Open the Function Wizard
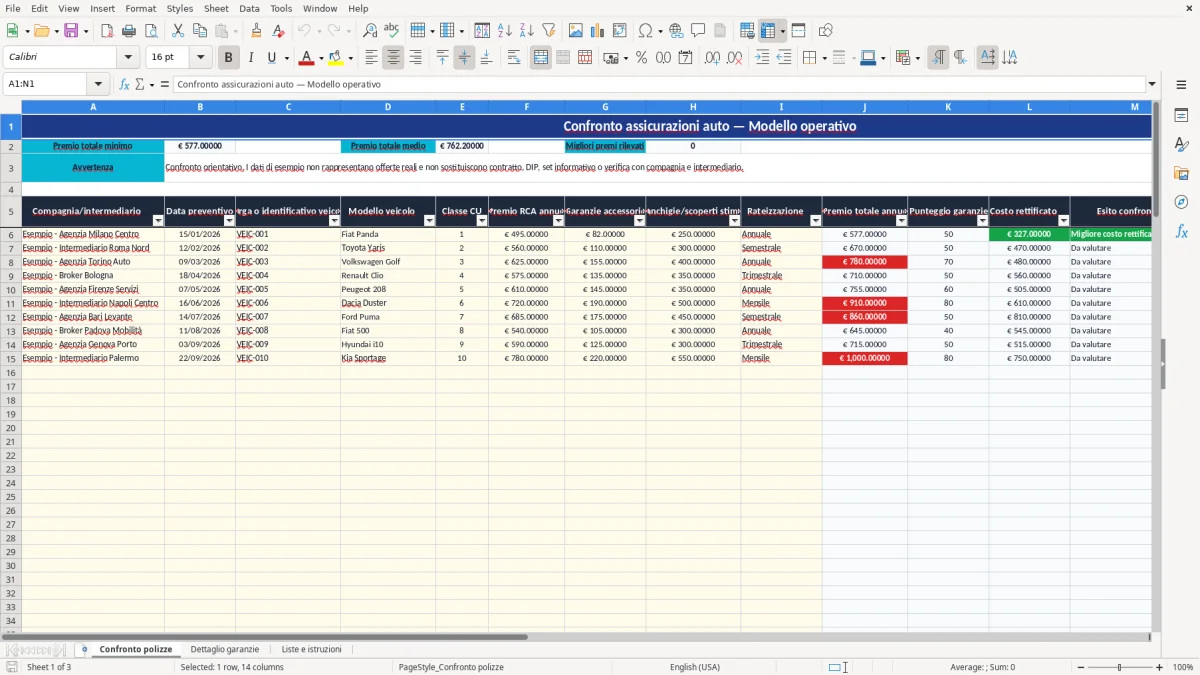1200x675 pixels. [125, 84]
